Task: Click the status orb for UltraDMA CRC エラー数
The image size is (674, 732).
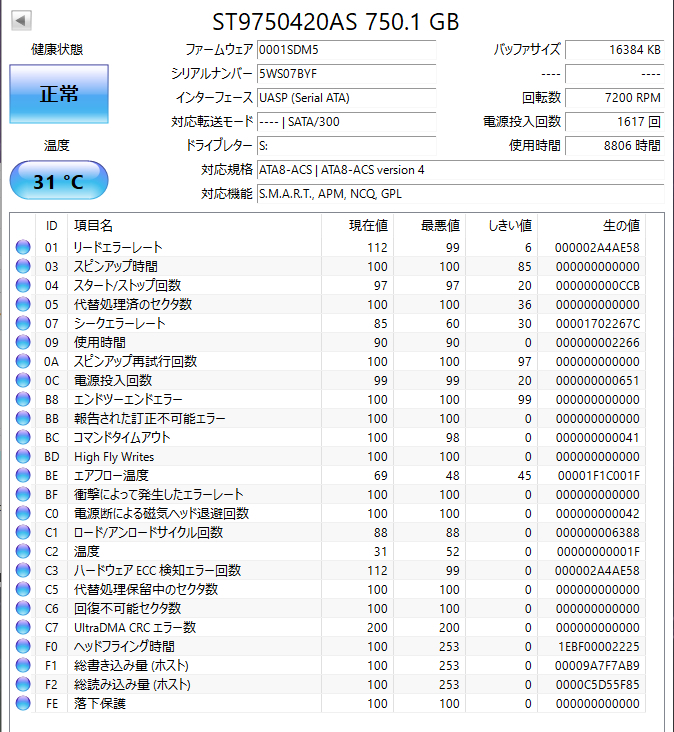Action: (x=23, y=627)
